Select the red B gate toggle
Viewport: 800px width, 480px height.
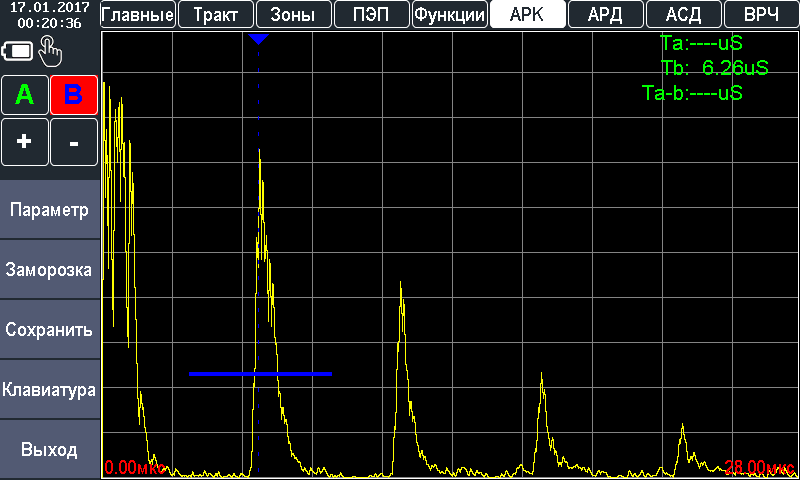(x=74, y=95)
